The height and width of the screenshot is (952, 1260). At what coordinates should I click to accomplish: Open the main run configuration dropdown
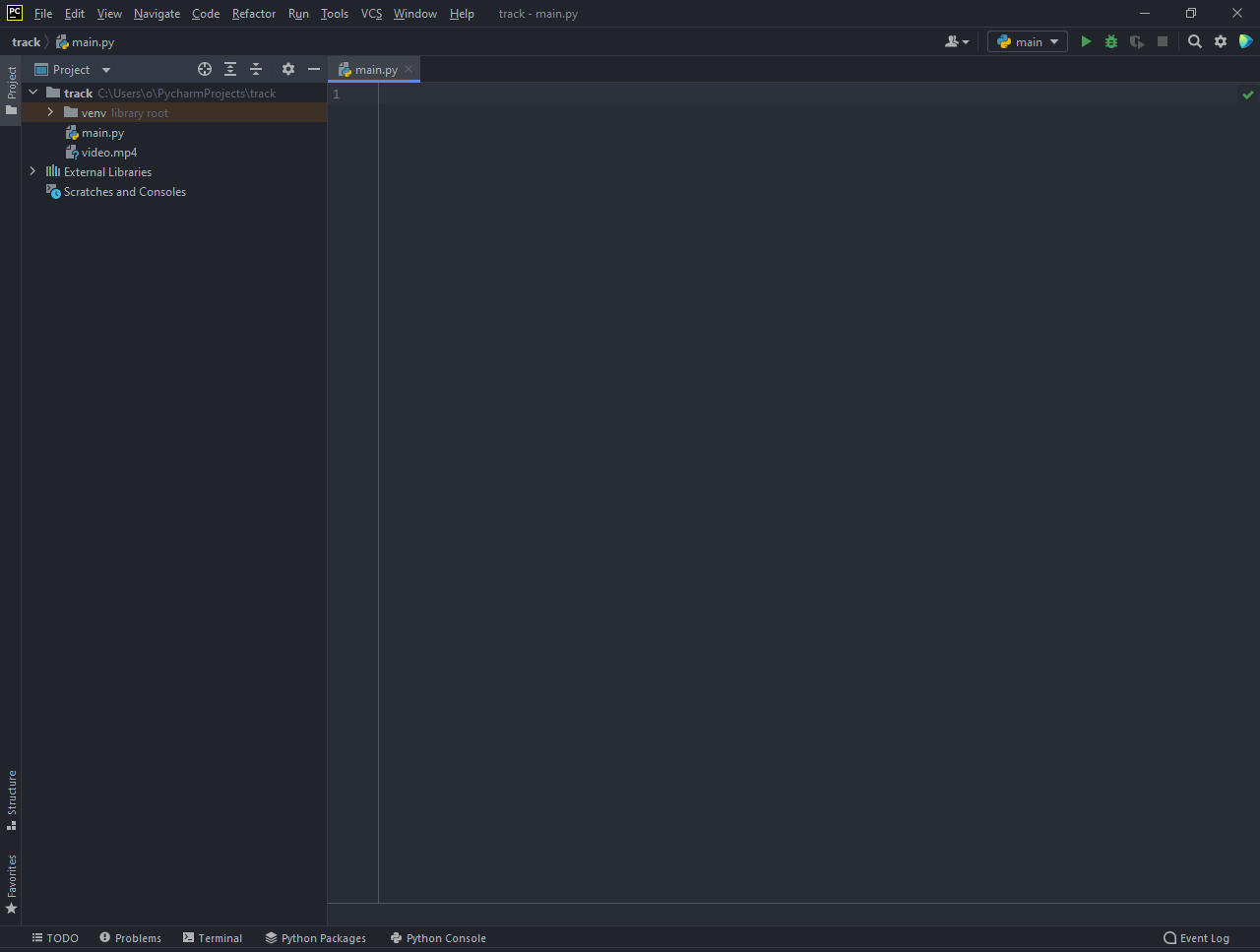[1027, 41]
